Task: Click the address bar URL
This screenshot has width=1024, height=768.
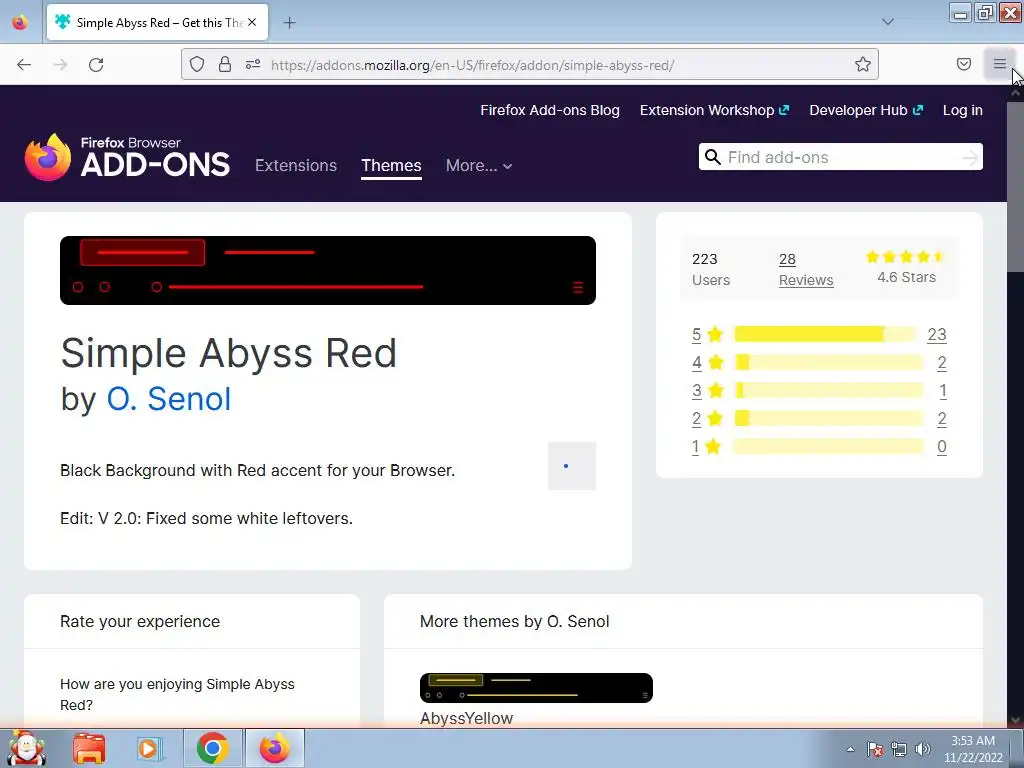Action: click(x=472, y=65)
